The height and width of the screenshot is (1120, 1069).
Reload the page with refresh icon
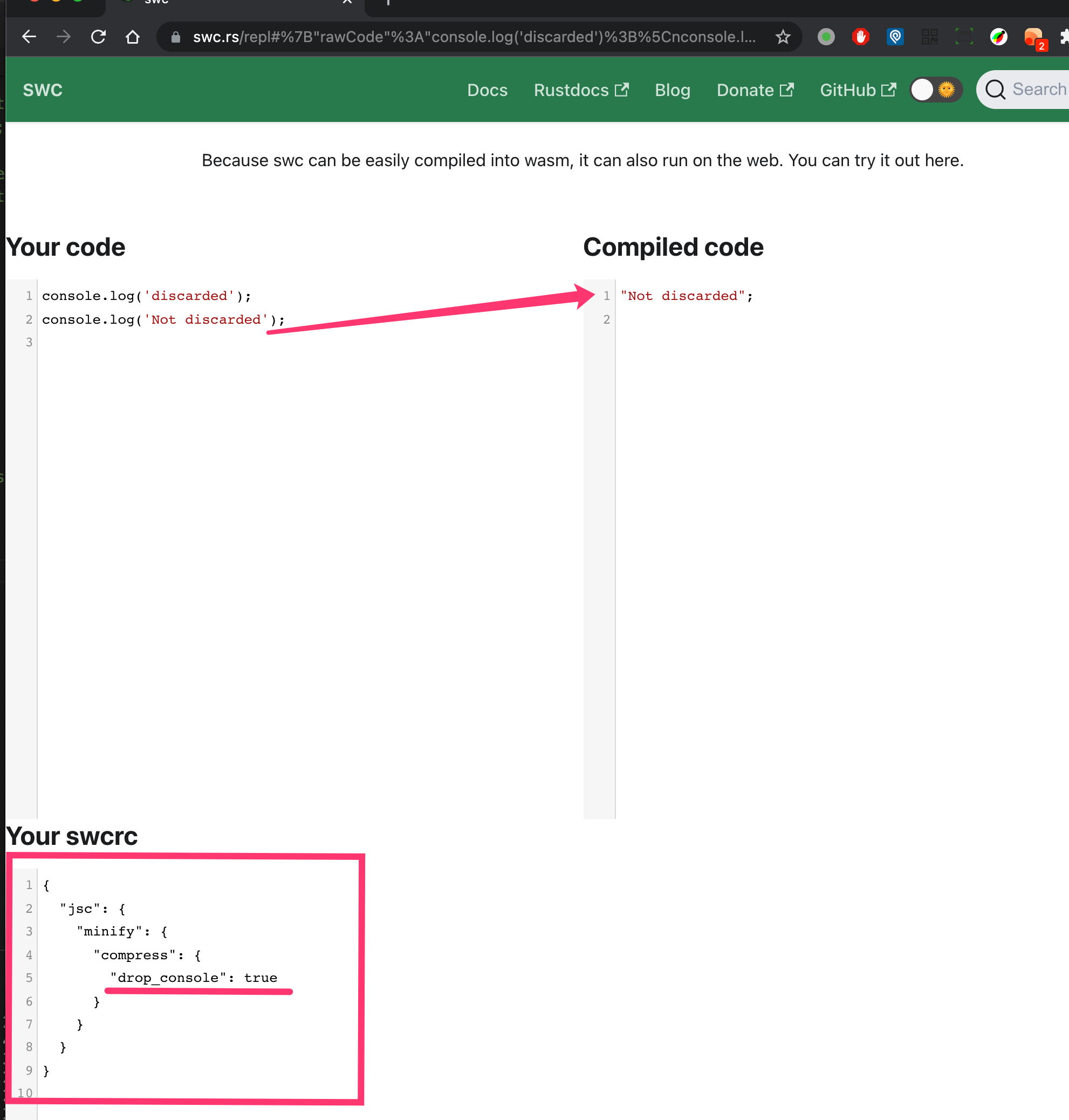pyautogui.click(x=99, y=37)
